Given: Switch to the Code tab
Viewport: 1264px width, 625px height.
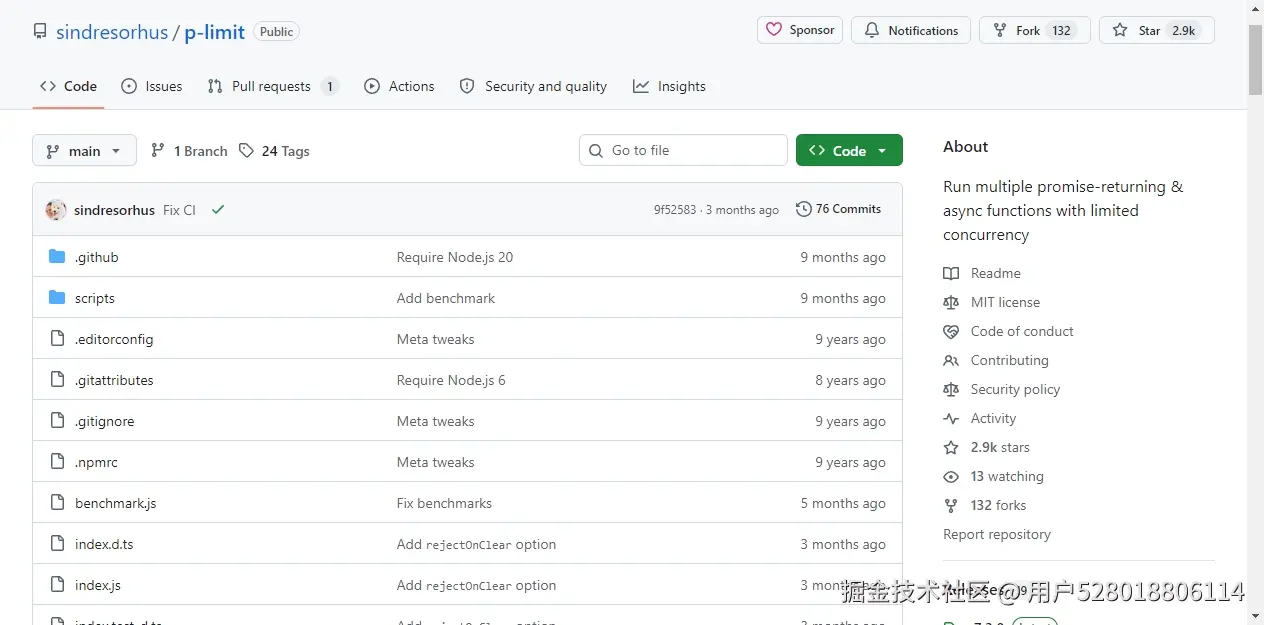Looking at the screenshot, I should pos(68,86).
